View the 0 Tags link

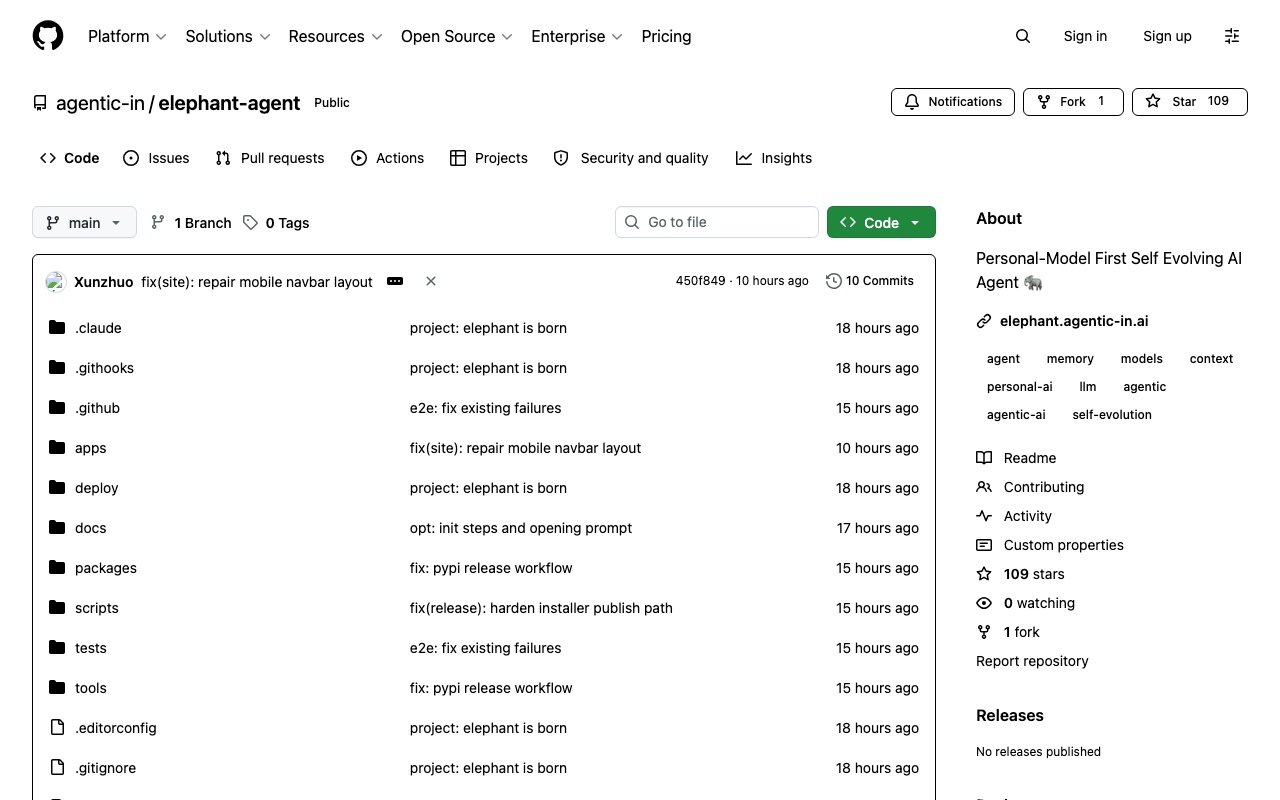point(276,223)
